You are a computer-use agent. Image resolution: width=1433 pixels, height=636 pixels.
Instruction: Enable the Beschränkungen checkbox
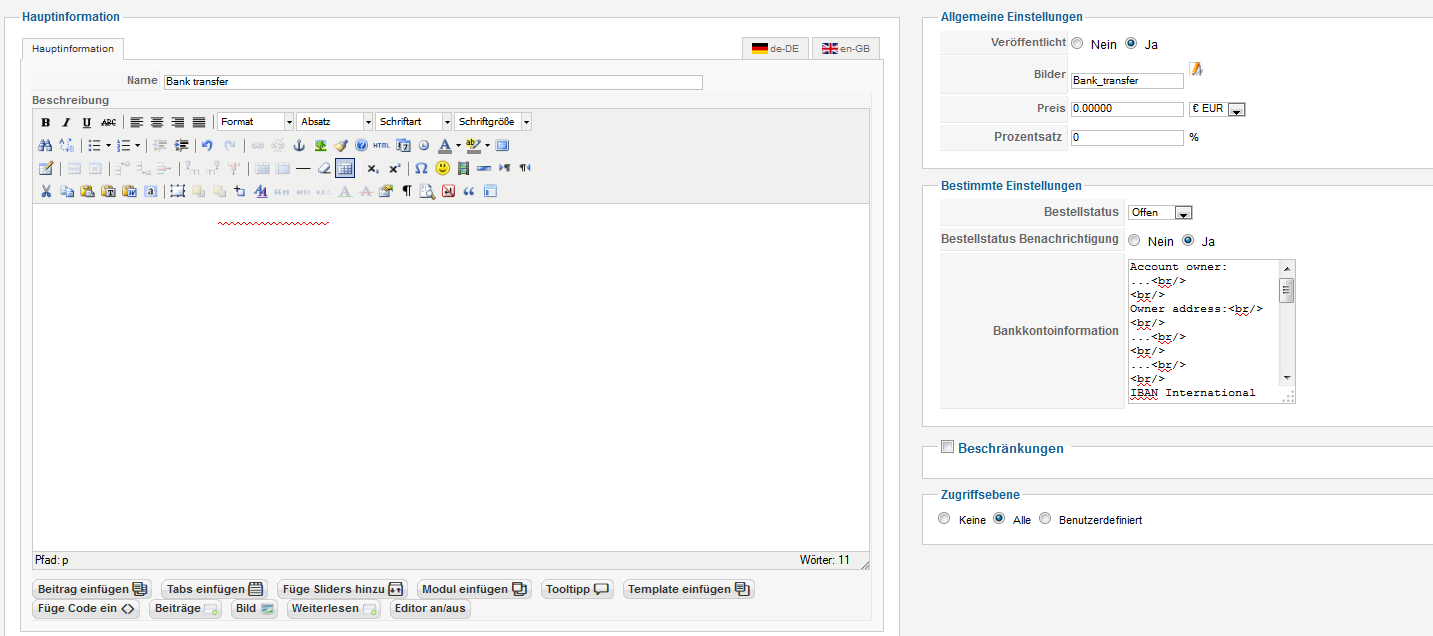pyautogui.click(x=948, y=447)
